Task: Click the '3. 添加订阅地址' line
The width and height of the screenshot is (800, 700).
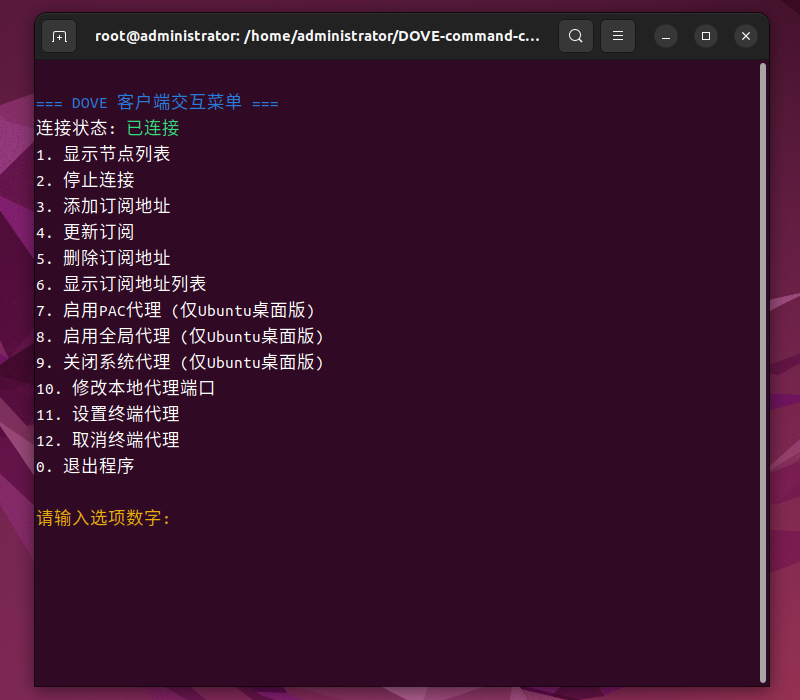Action: [x=103, y=206]
